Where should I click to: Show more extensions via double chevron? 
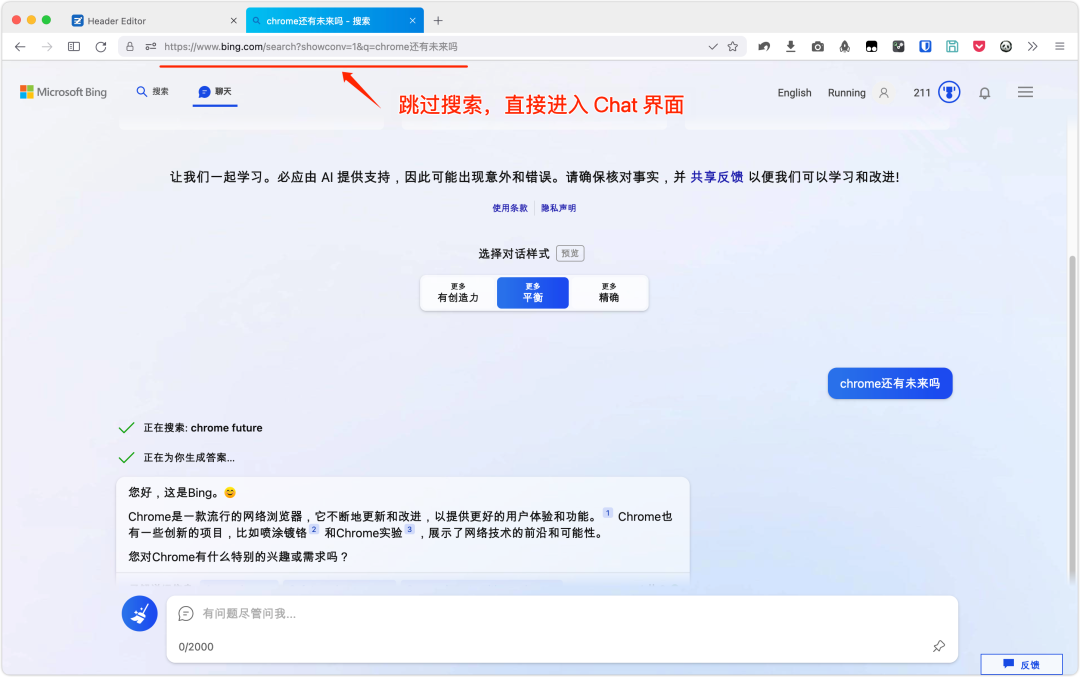1032,47
